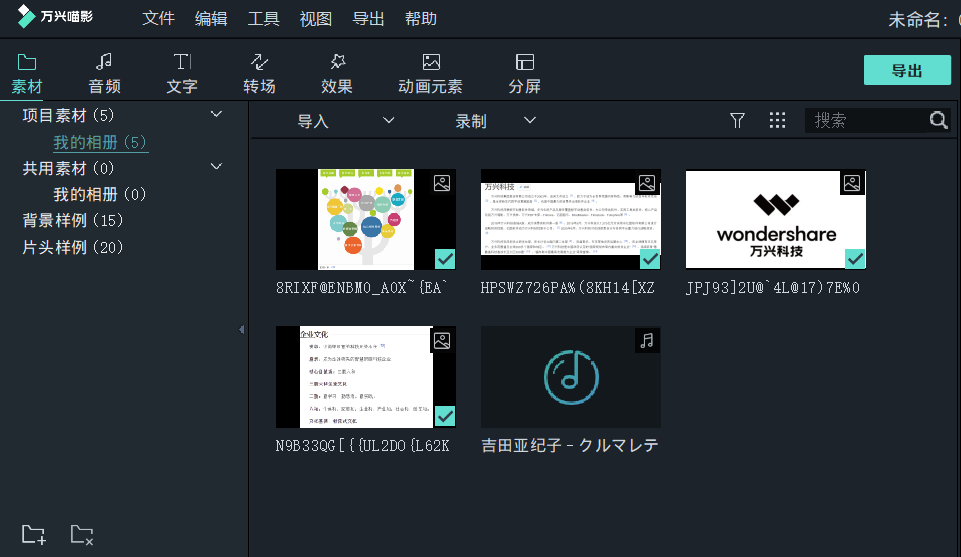961x557 pixels.
Task: Click the 万兴喵影 app logo
Action: (55, 17)
